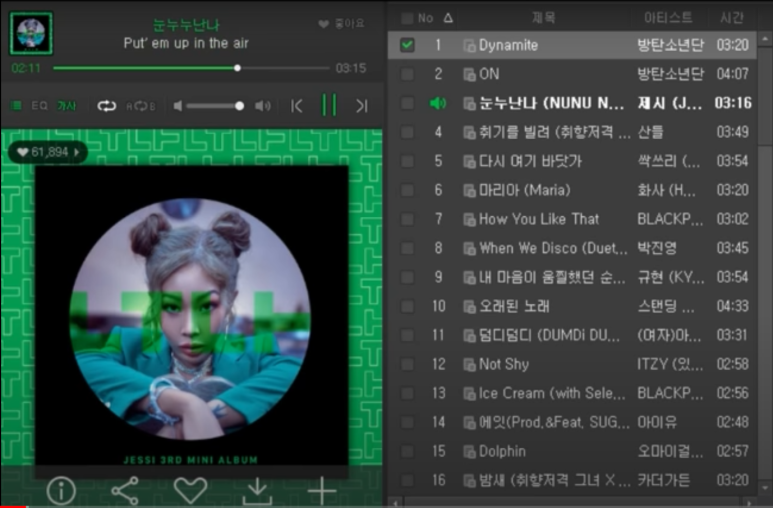
Task: Expand likes with the arrow beside 61,894
Action: (x=76, y=152)
